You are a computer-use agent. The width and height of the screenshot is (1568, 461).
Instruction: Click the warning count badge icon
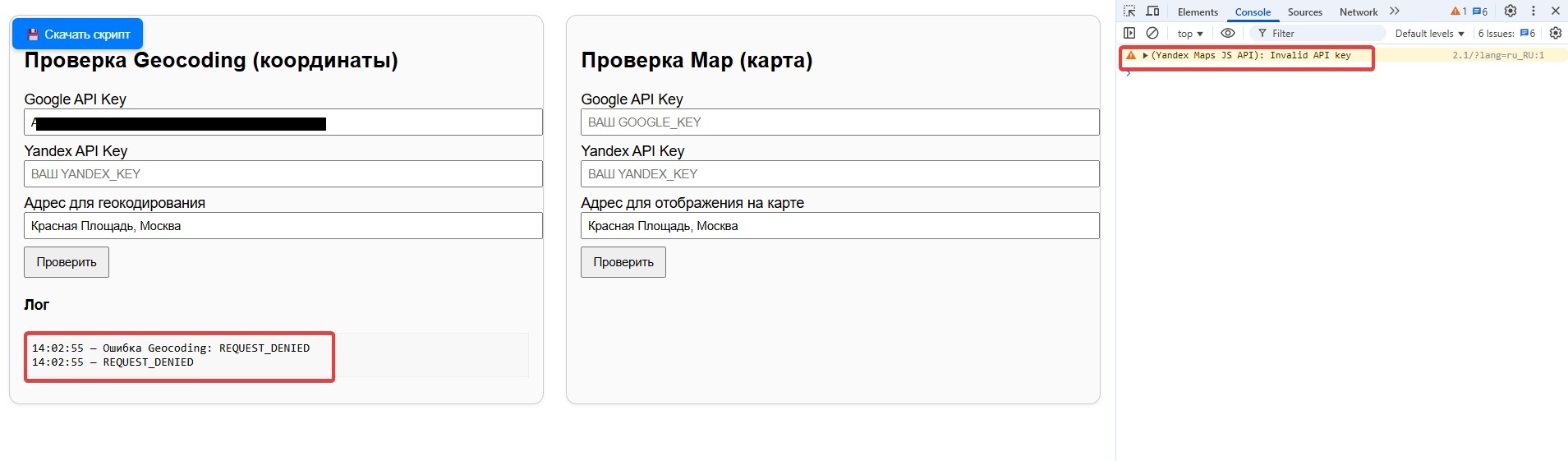[x=1458, y=12]
